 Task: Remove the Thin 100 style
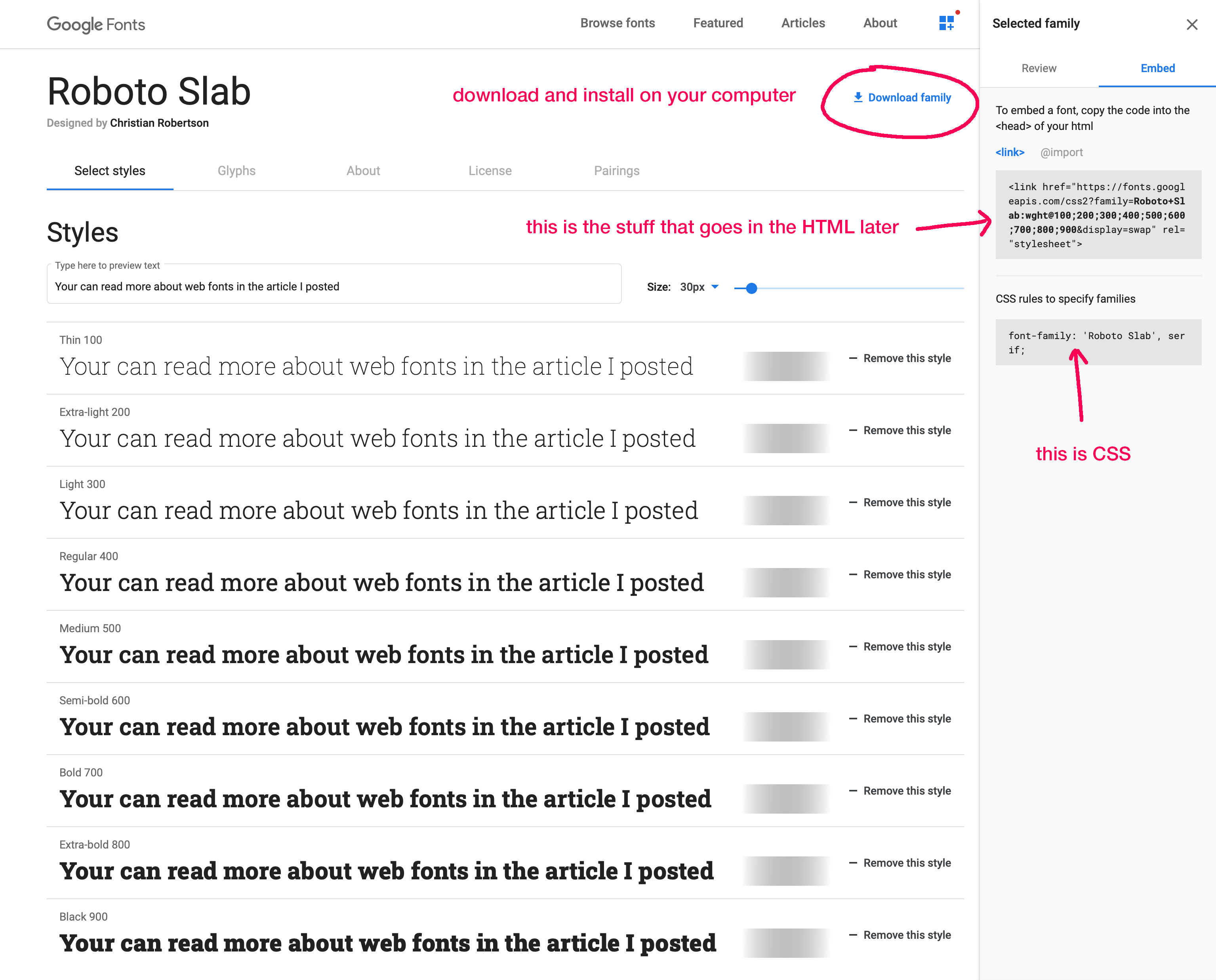pos(900,358)
